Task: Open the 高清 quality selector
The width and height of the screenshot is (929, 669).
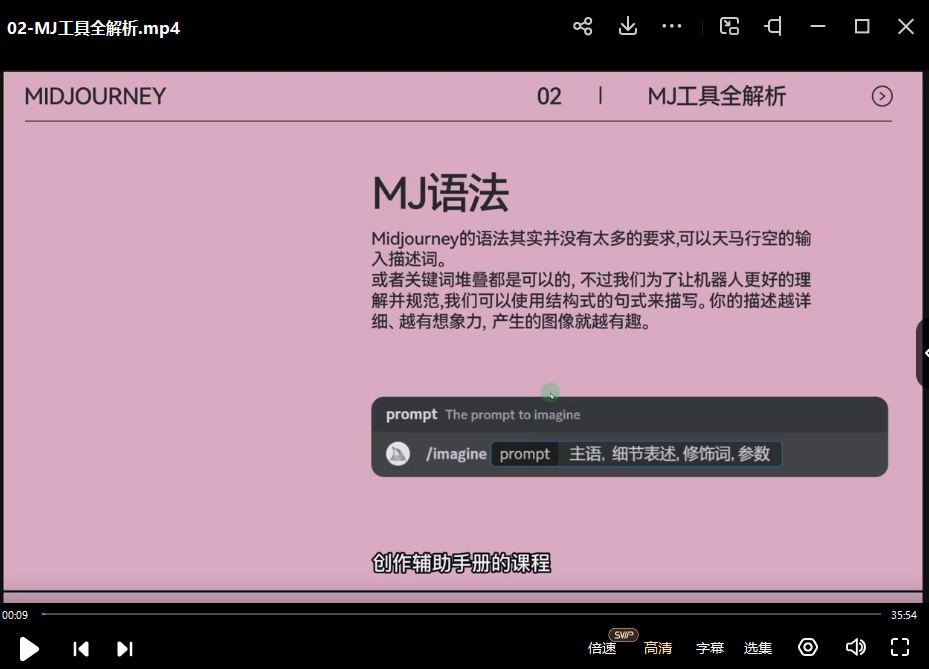Action: pos(658,648)
